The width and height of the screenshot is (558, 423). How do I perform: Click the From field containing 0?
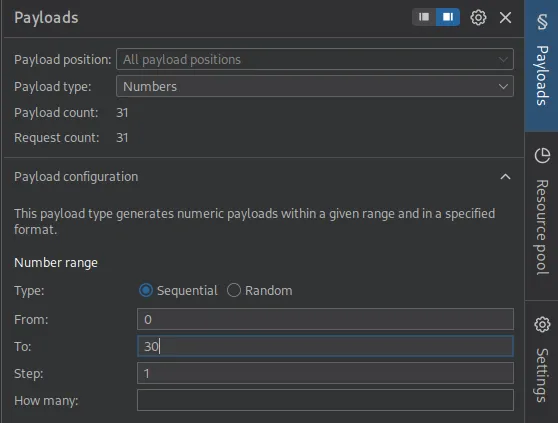point(325,319)
